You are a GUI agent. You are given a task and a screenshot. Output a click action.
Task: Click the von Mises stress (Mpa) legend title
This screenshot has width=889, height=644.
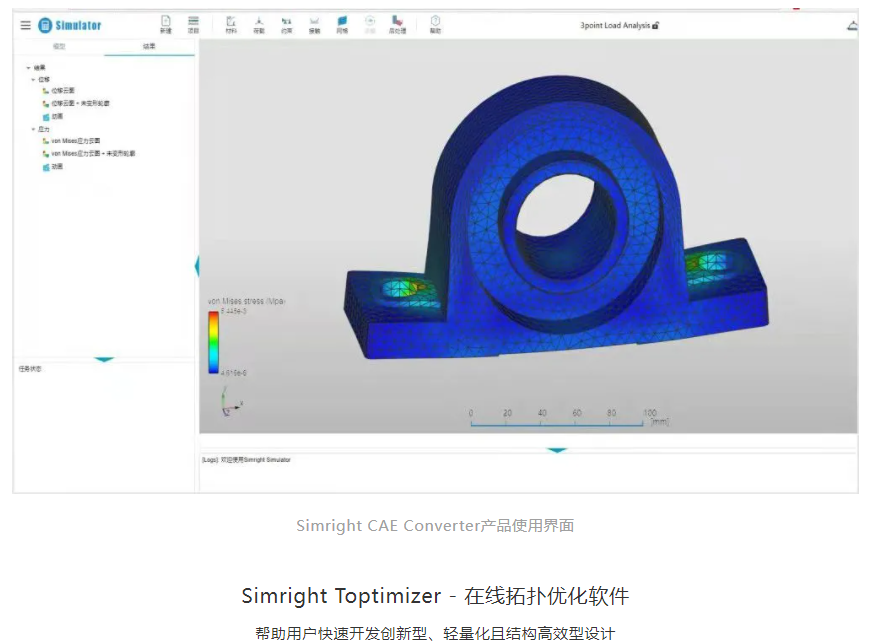(247, 301)
